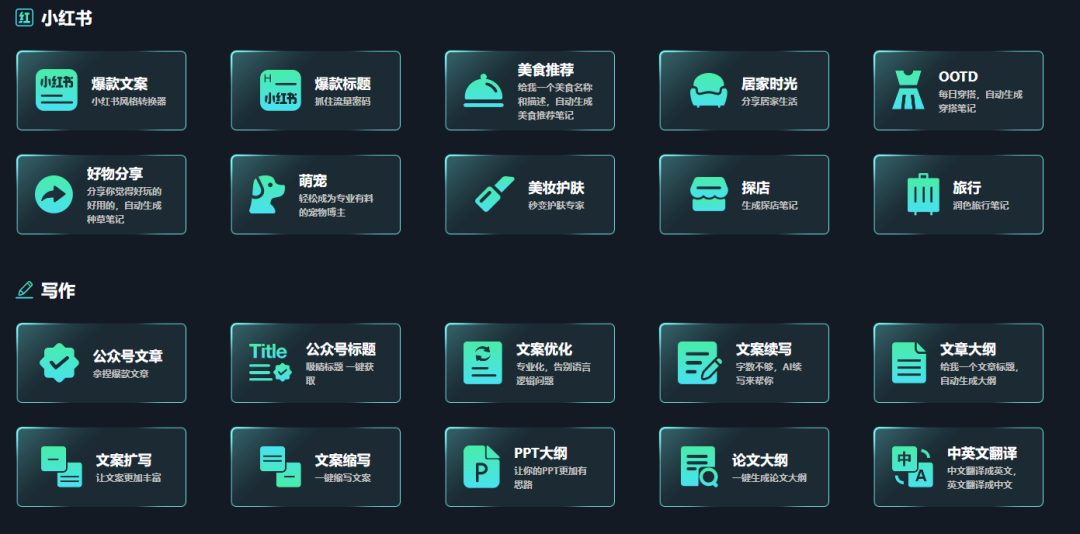Click the 好物分享 share arrow icon
Screen dimensions: 1080x534
point(53,195)
